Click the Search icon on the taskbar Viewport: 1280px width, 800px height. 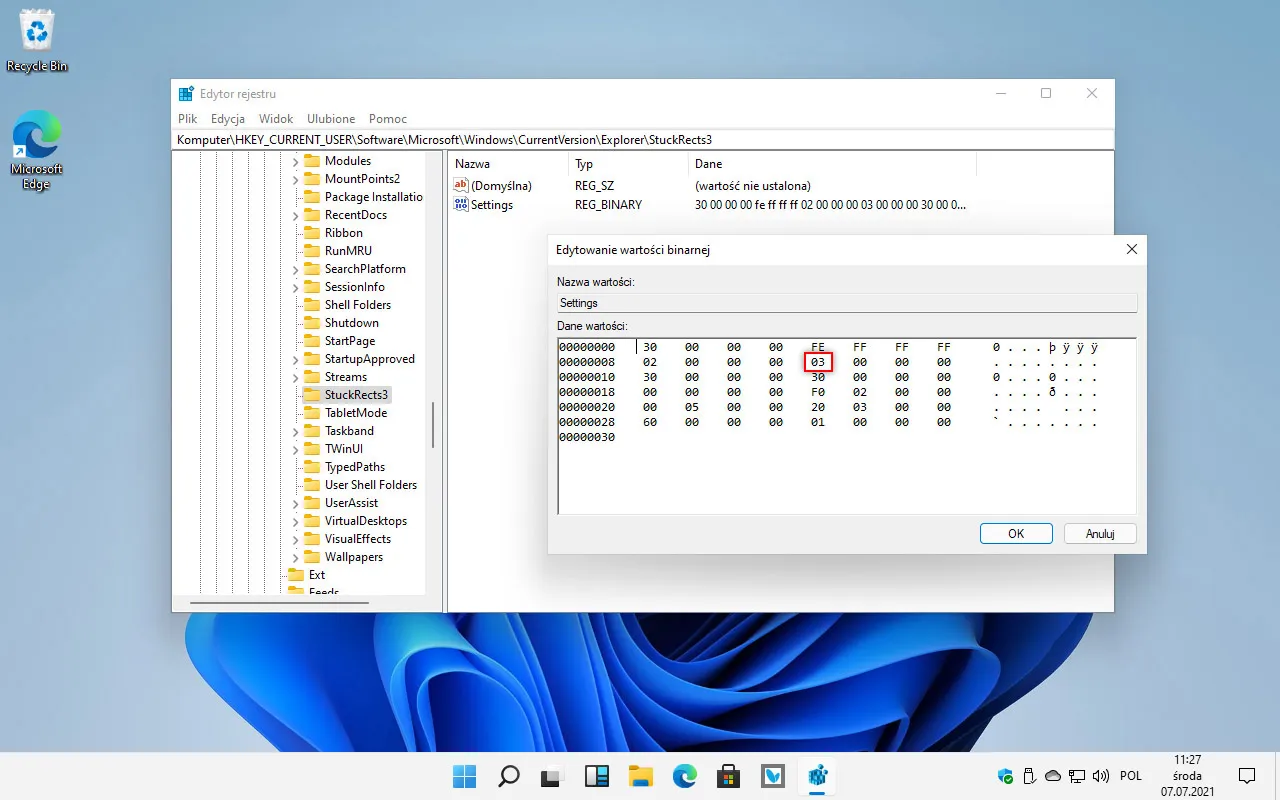click(508, 775)
